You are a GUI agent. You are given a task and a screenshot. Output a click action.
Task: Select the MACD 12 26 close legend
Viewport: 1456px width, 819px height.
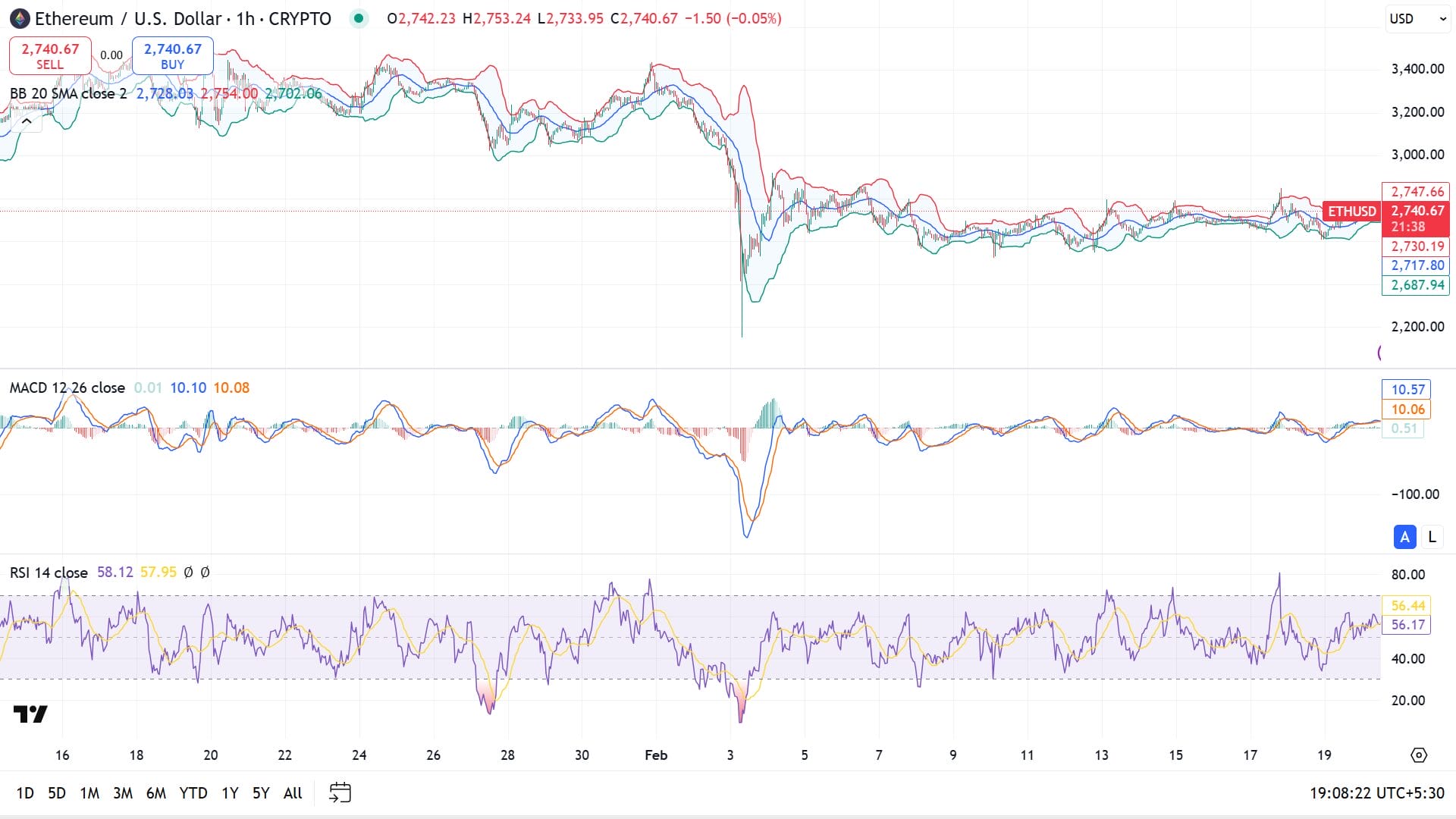click(67, 388)
